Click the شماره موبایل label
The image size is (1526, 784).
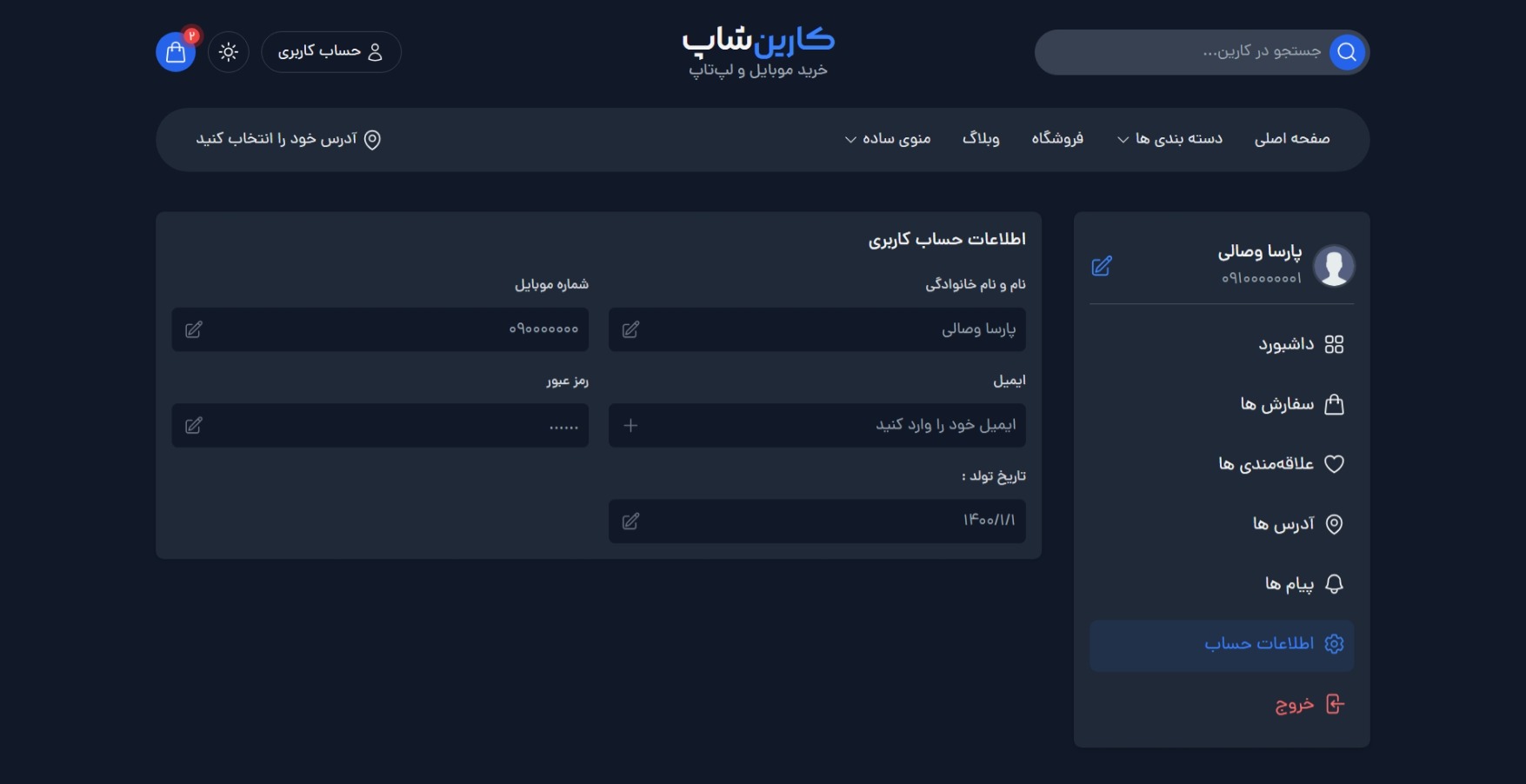pyautogui.click(x=551, y=284)
